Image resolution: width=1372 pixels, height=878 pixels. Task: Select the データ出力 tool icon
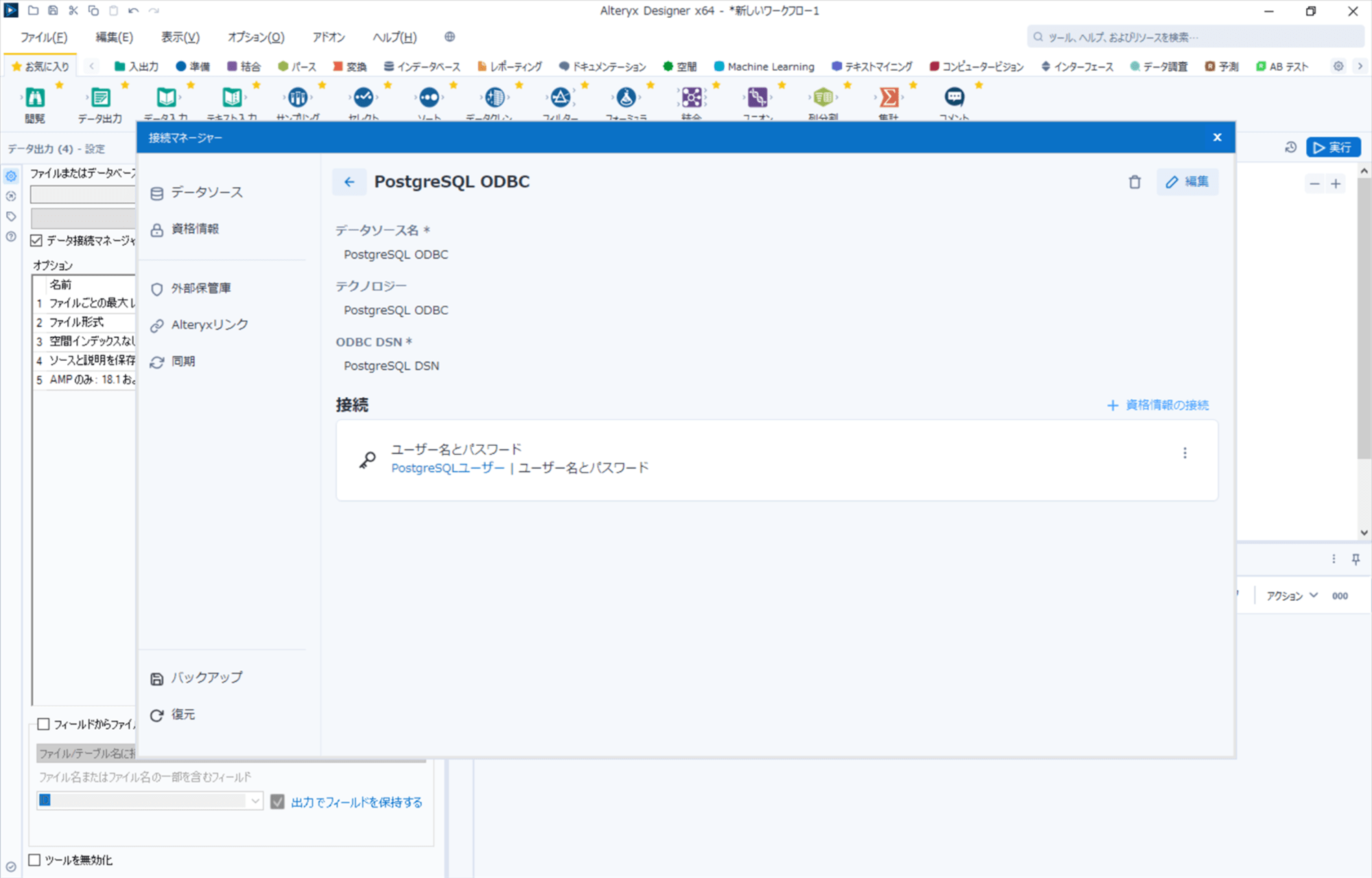click(100, 97)
